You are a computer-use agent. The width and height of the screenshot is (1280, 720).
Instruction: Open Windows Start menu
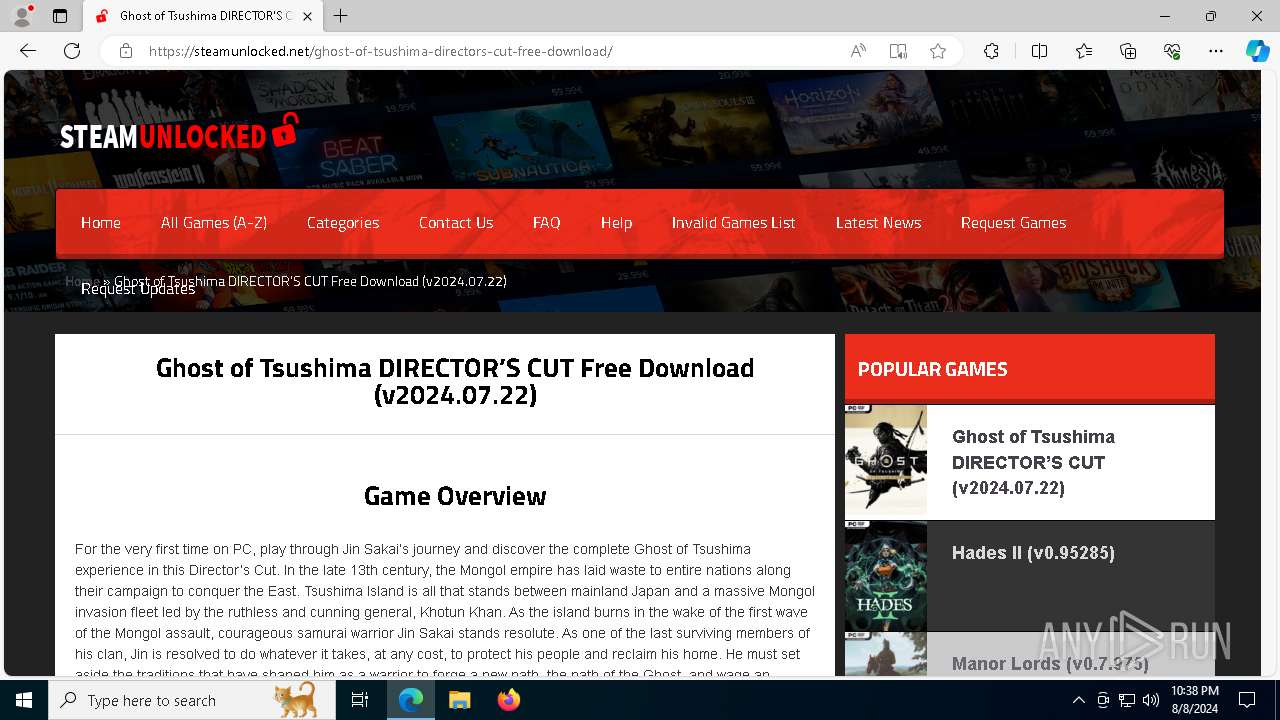pos(24,700)
